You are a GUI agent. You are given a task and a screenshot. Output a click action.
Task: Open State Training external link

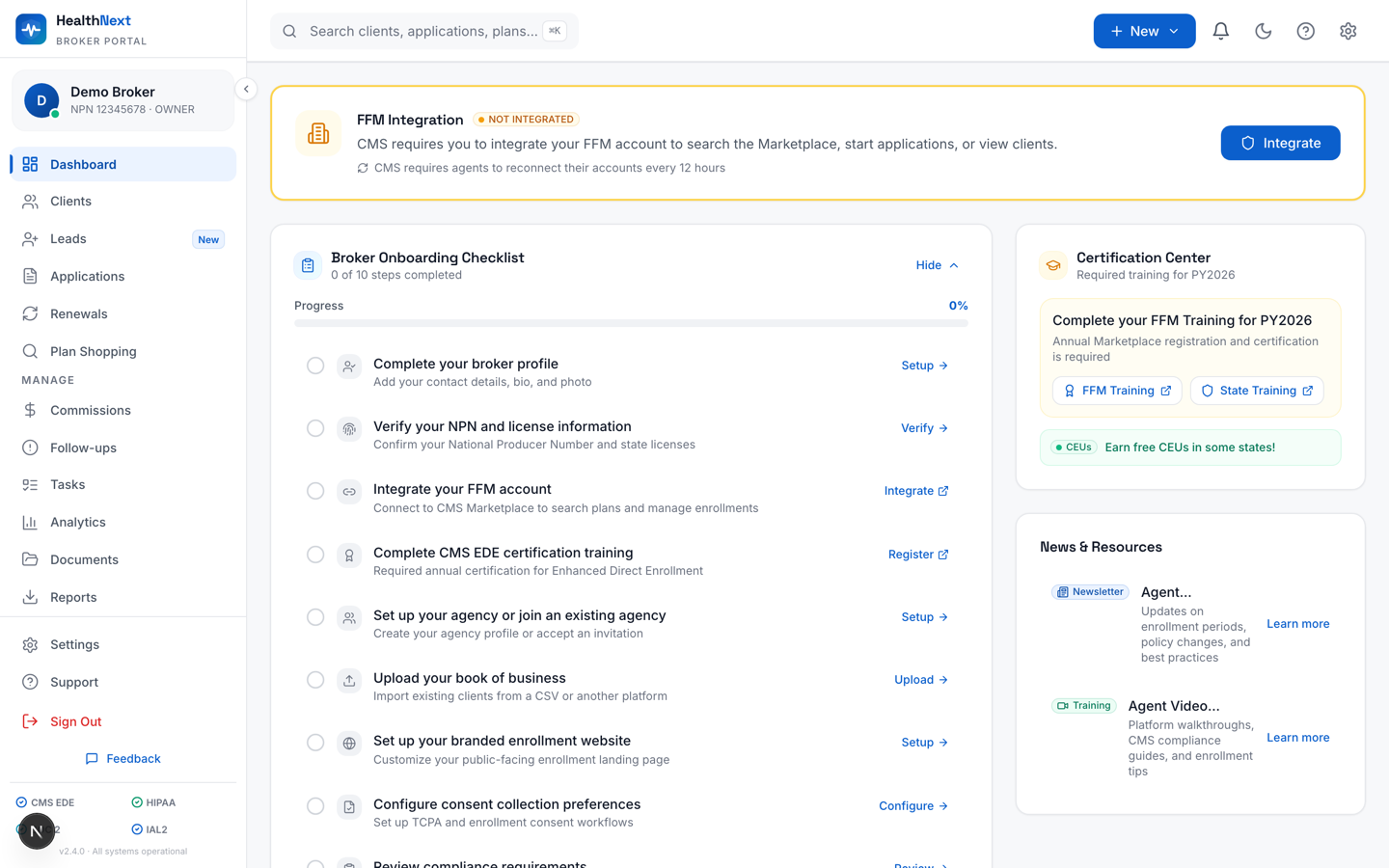(x=1257, y=391)
